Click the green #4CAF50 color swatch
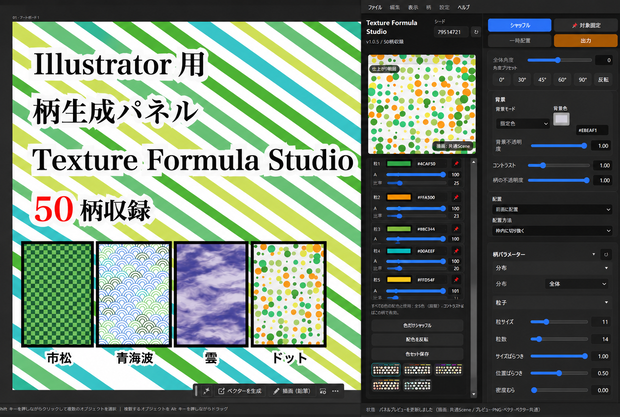The height and width of the screenshot is (417, 620). point(399,164)
